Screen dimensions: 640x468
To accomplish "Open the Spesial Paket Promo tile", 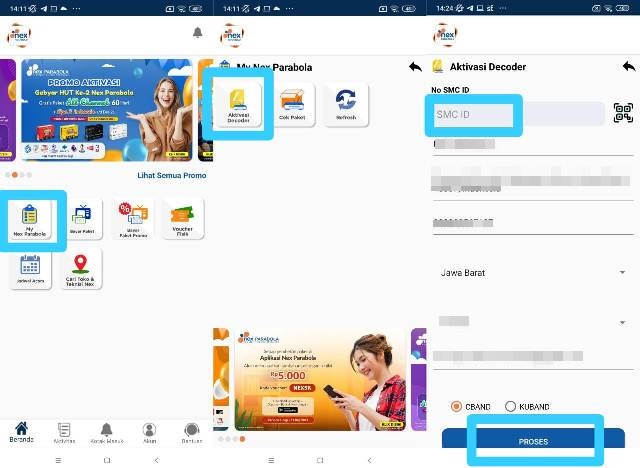I will (133, 220).
